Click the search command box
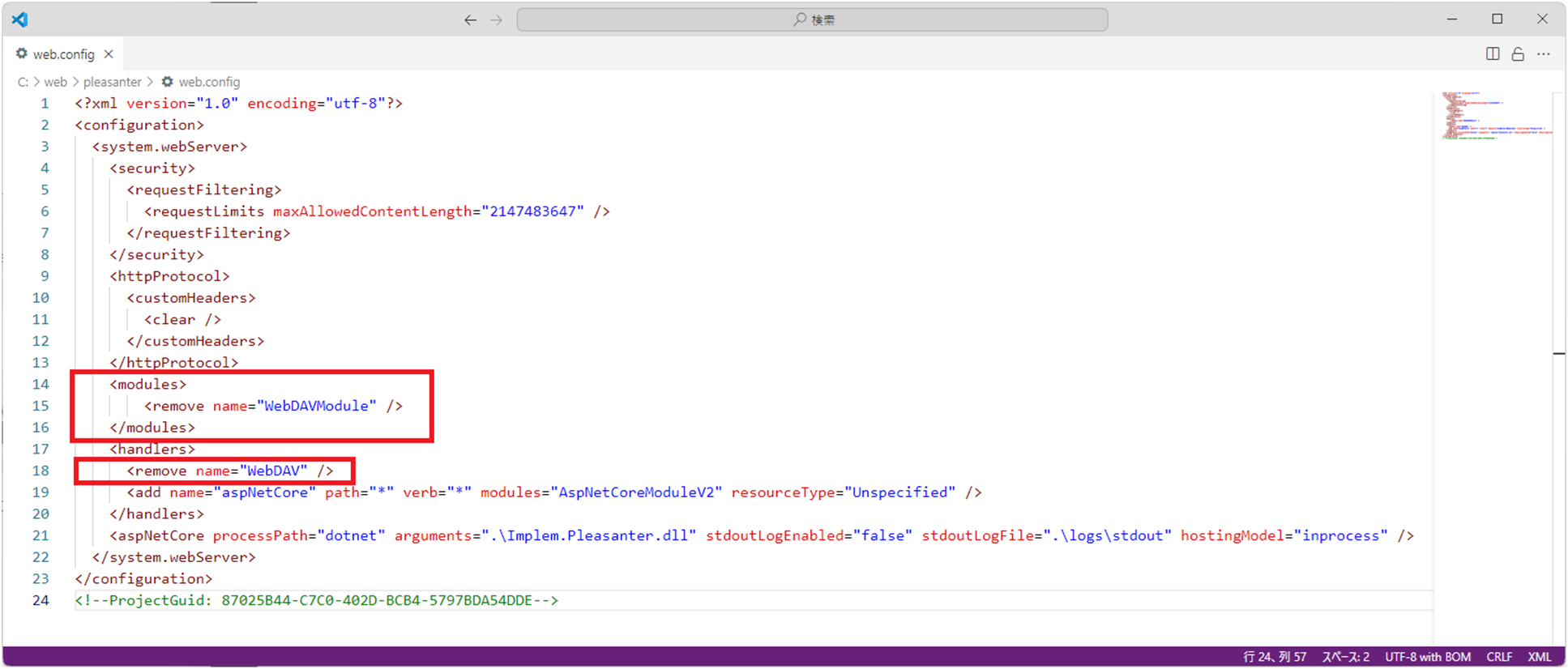The image size is (1568, 669). tap(812, 19)
